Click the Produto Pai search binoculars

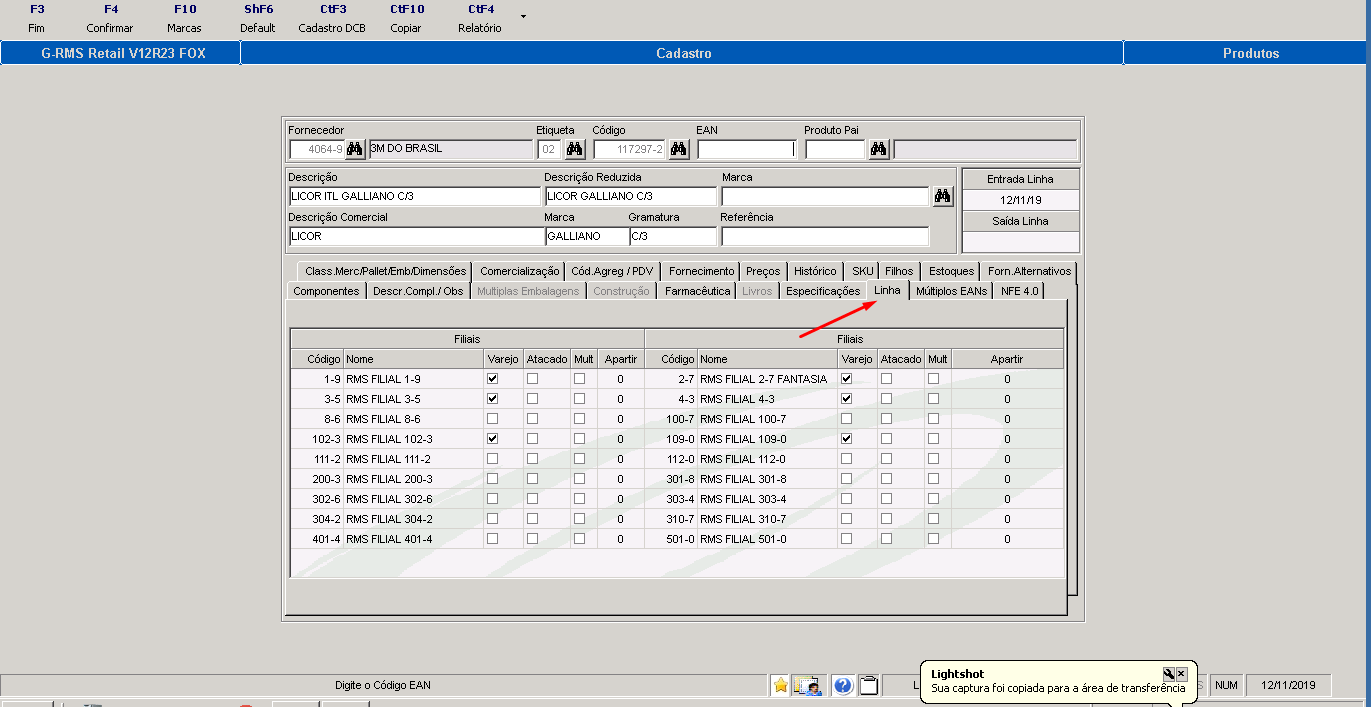pyautogui.click(x=878, y=149)
